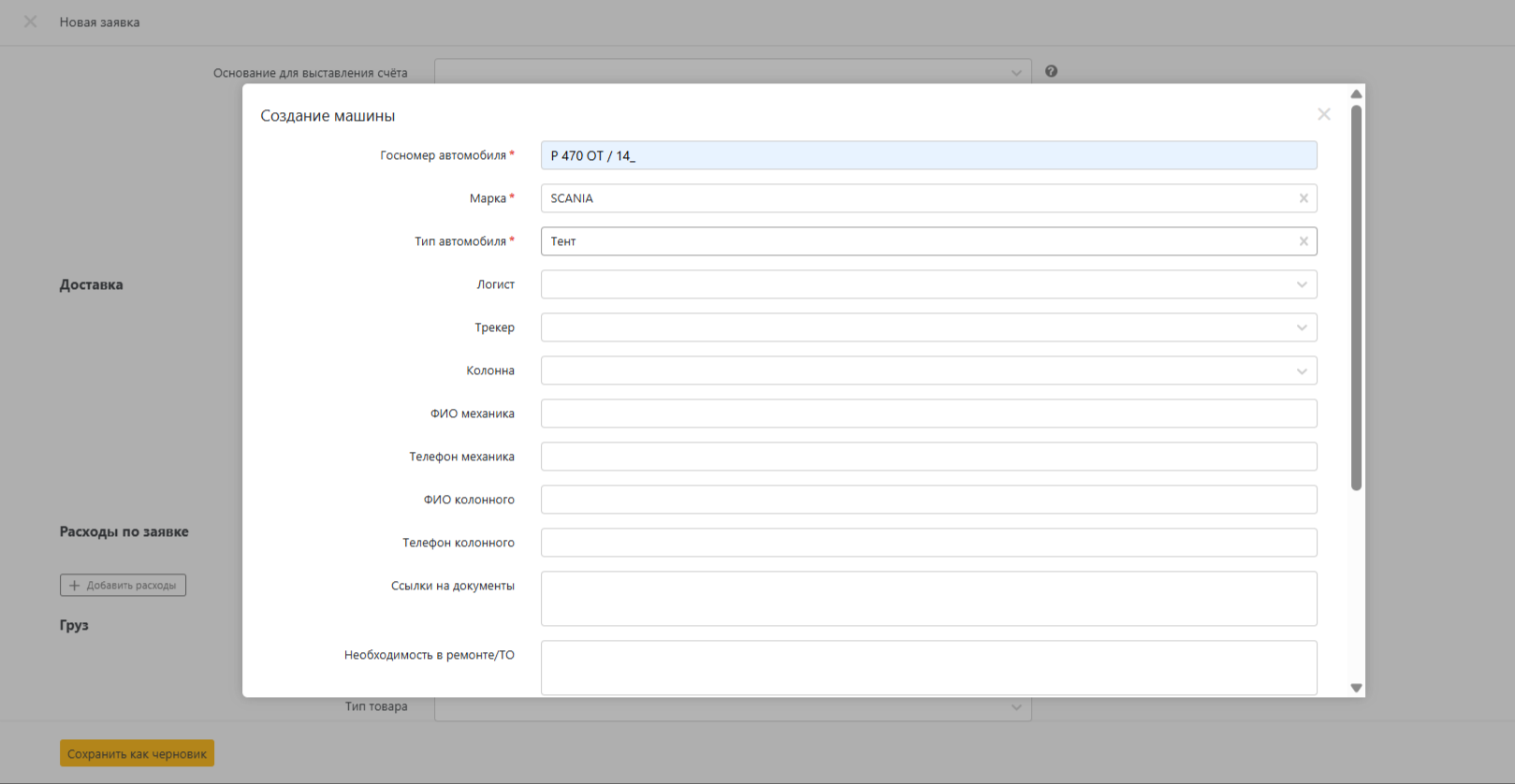
Task: Click the Необходимость в ремонте/ТО text area
Action: 928,668
